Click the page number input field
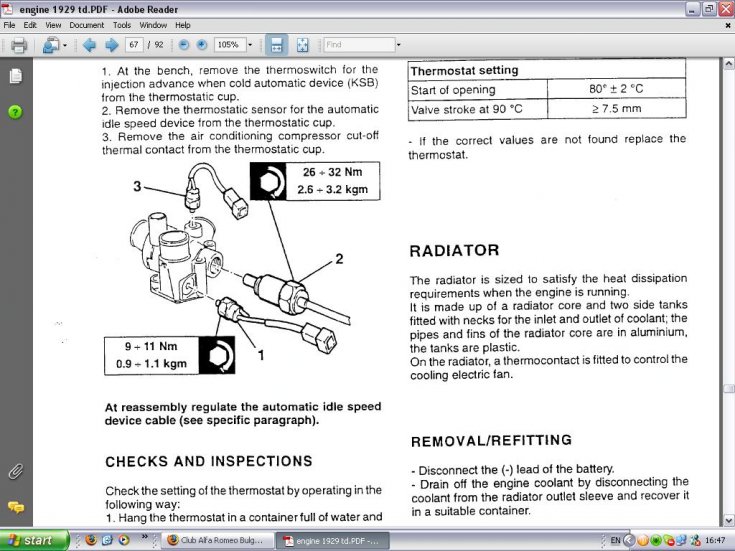The height and width of the screenshot is (551, 735). [135, 45]
